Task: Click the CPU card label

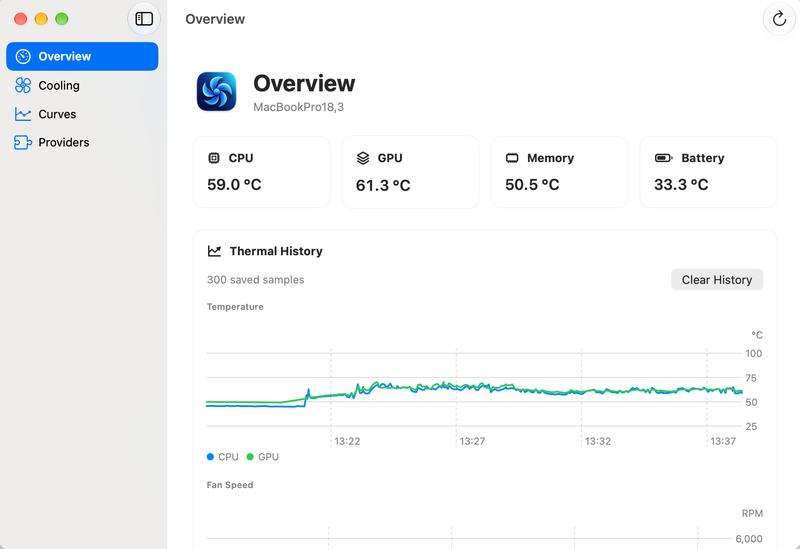Action: click(241, 158)
